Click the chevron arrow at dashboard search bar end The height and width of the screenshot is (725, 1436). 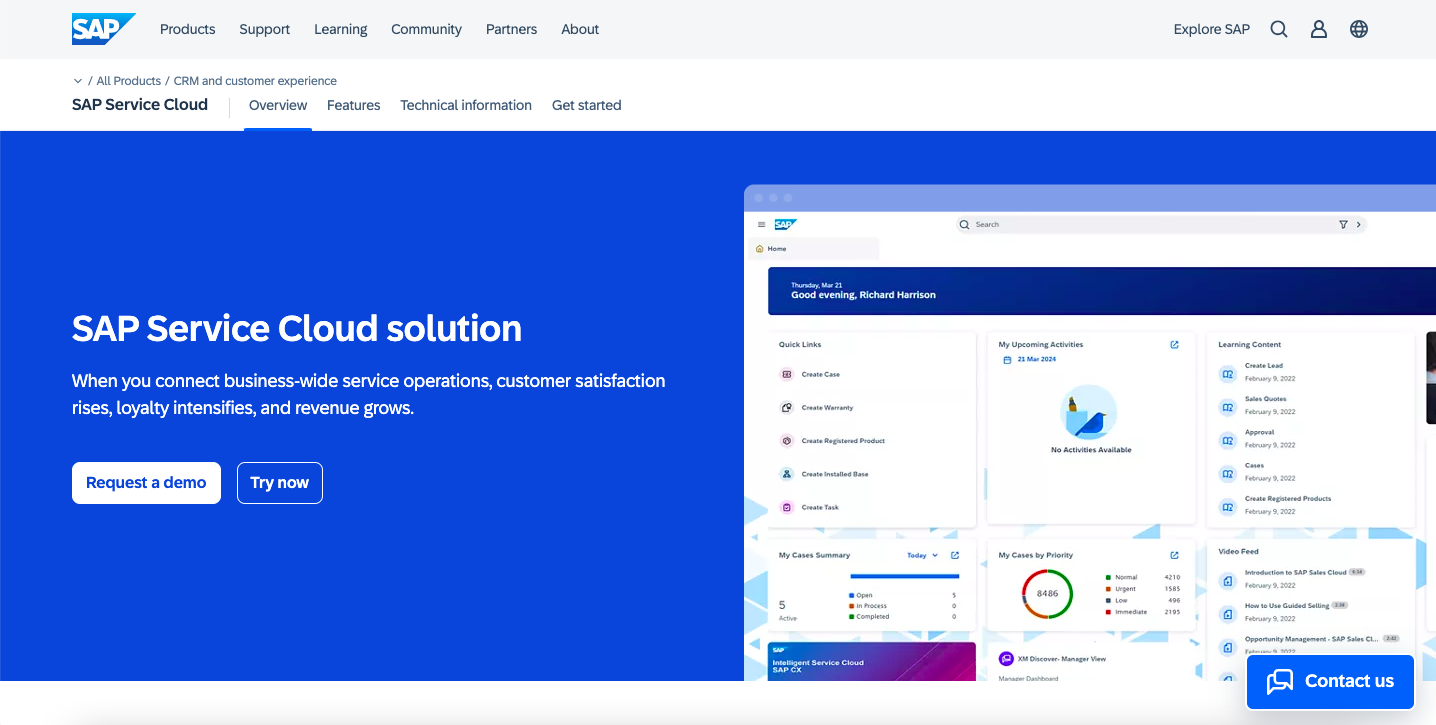point(1358,225)
